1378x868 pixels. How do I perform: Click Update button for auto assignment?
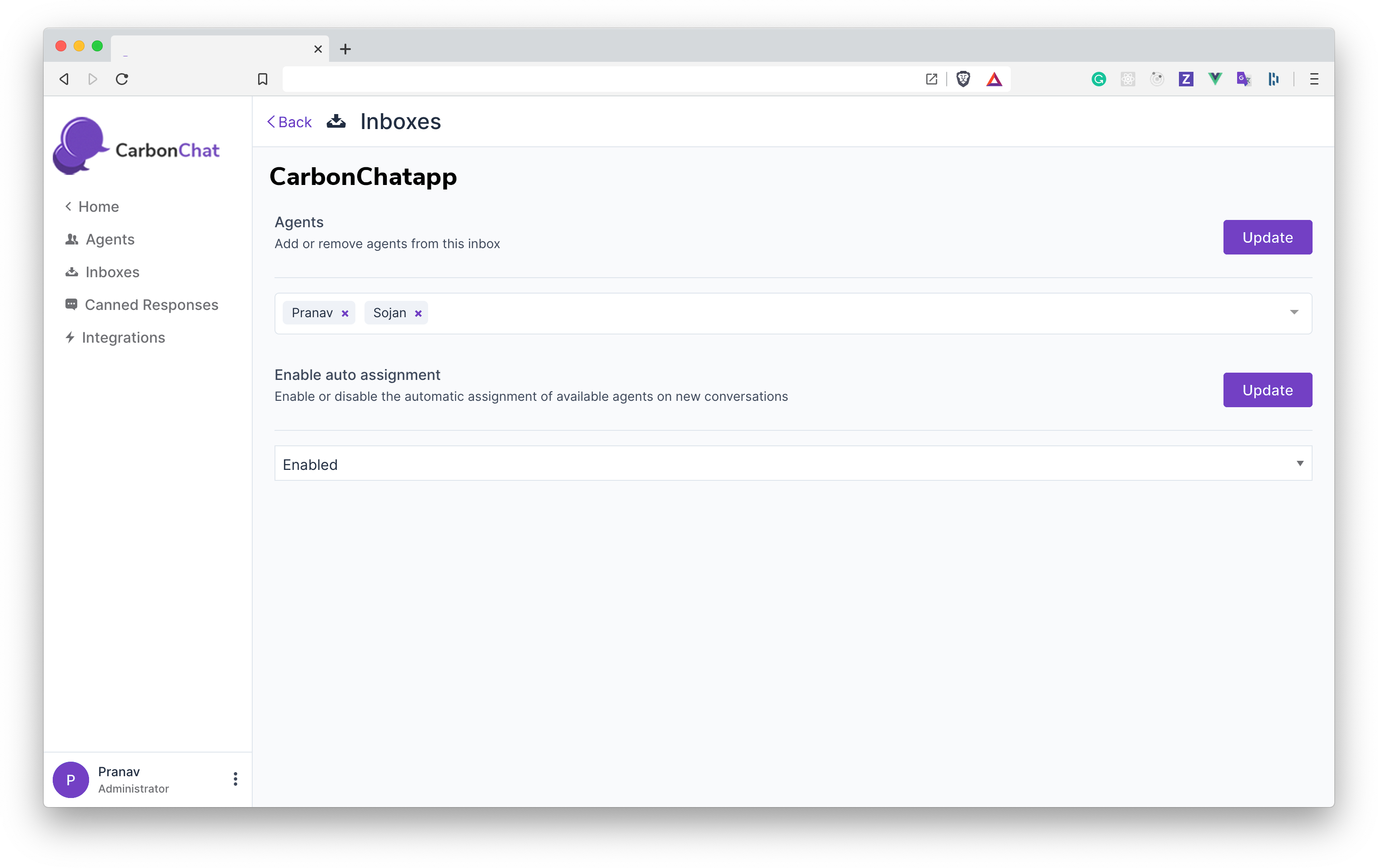click(1267, 390)
